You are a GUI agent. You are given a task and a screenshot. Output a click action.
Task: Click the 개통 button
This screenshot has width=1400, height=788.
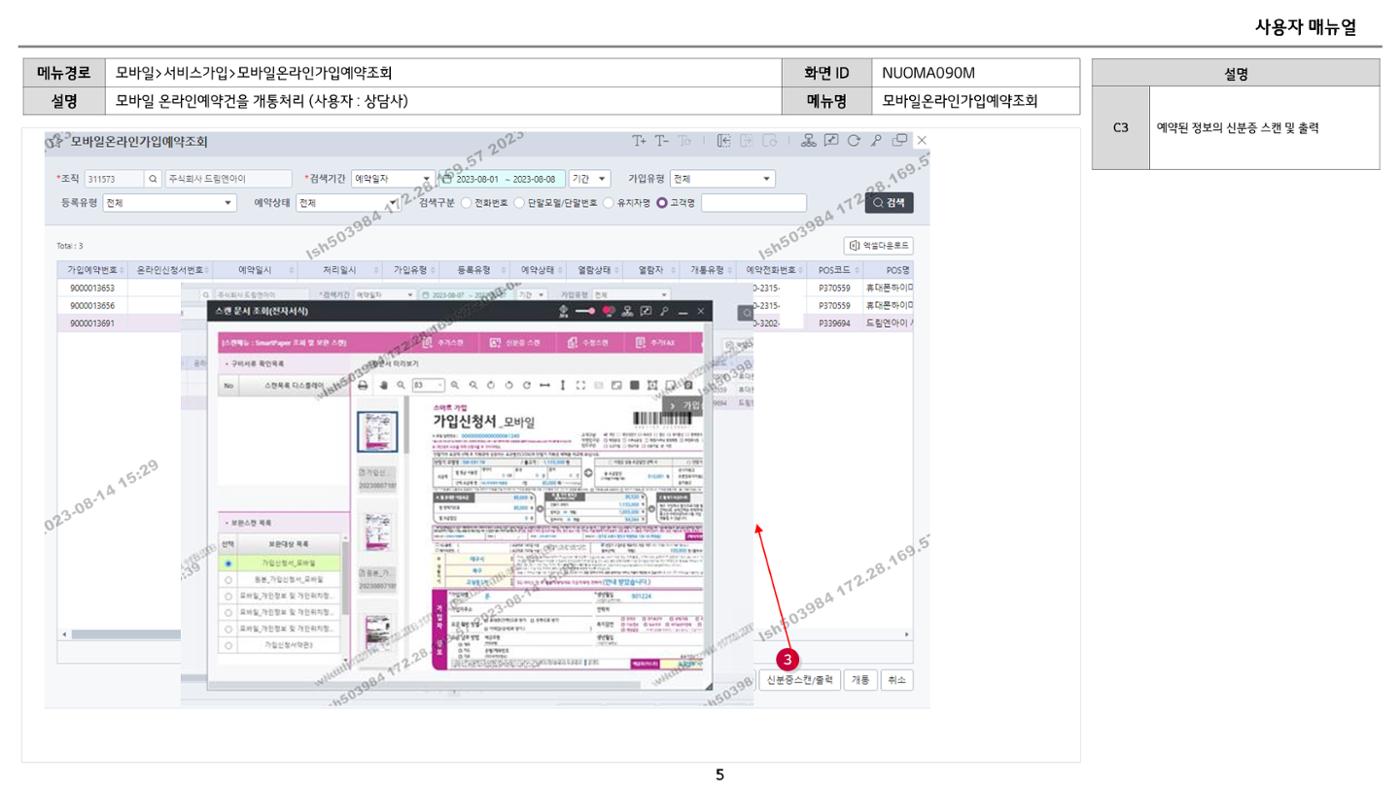[860, 679]
